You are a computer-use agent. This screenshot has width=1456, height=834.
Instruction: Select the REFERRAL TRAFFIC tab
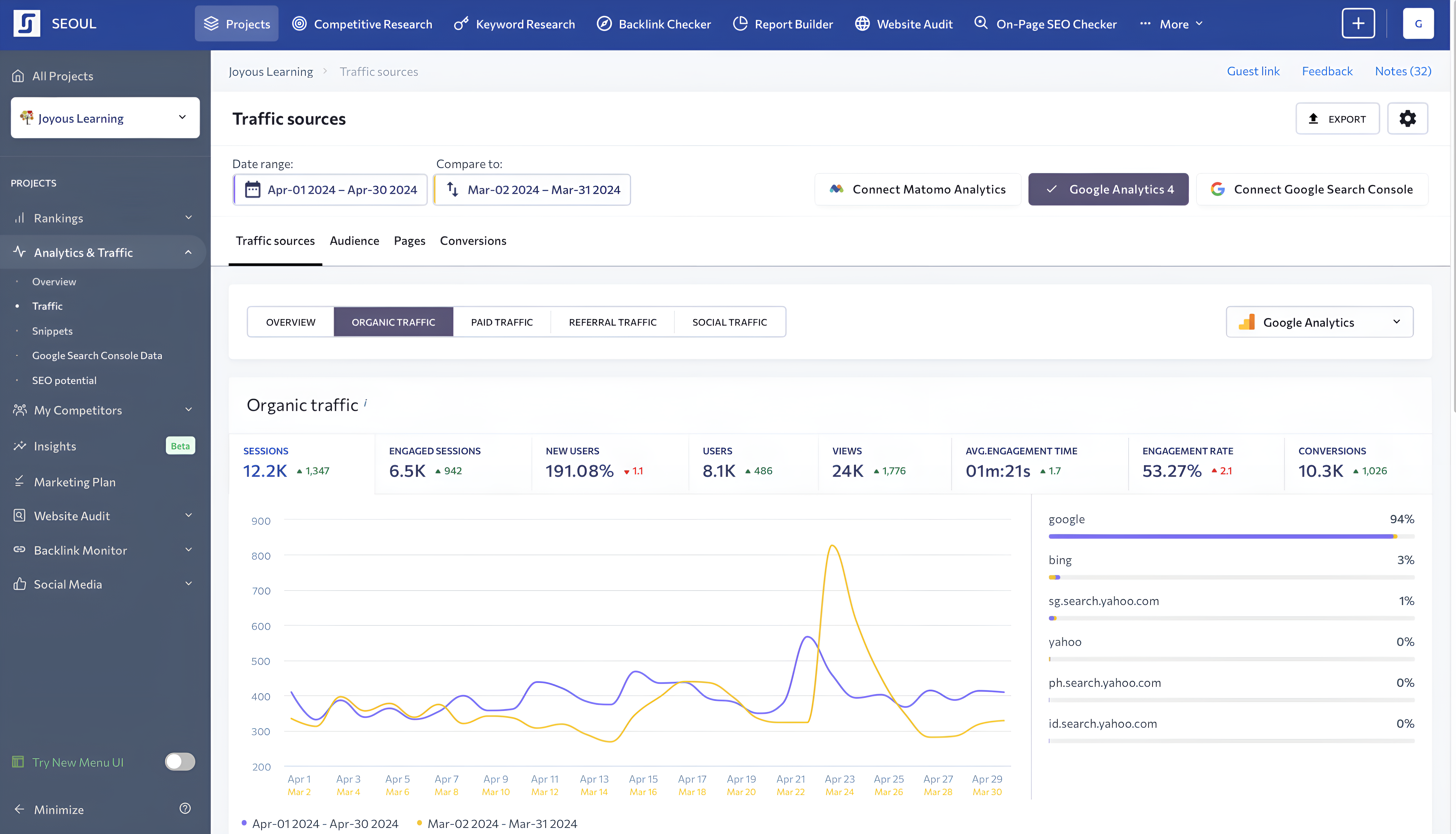[x=613, y=322]
